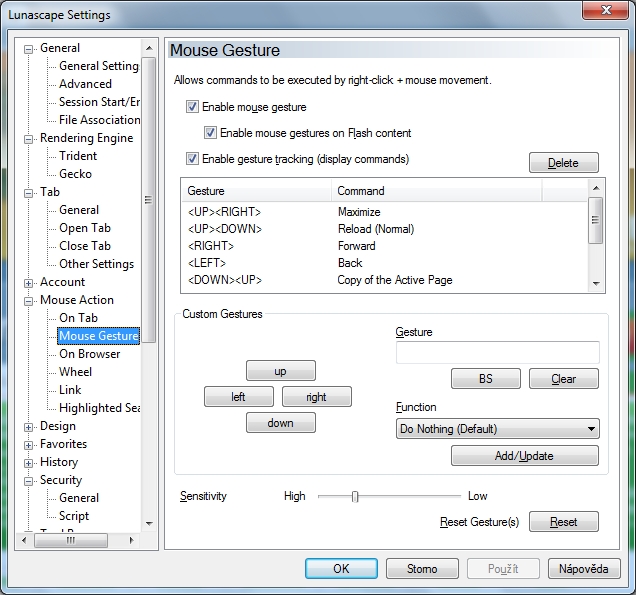Viewport: 636px width, 595px height.
Task: Sort list by Command column header
Action: [436, 191]
